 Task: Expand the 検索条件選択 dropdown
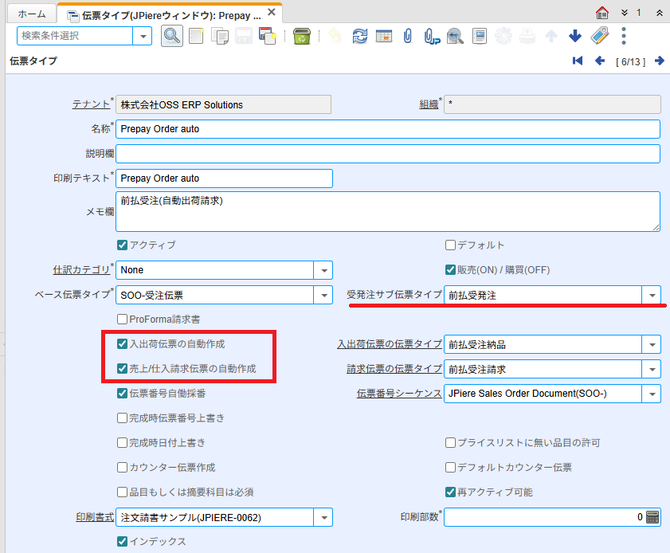(x=142, y=36)
